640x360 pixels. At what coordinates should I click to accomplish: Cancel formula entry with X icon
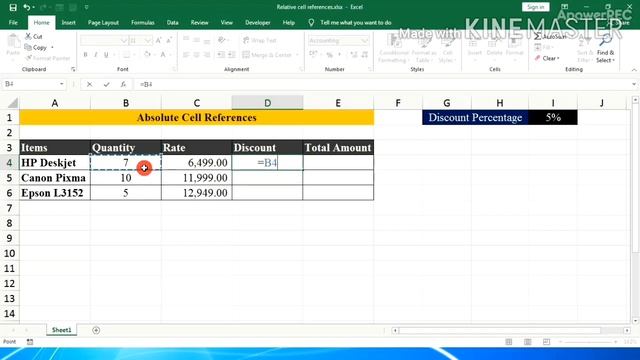pos(89,84)
